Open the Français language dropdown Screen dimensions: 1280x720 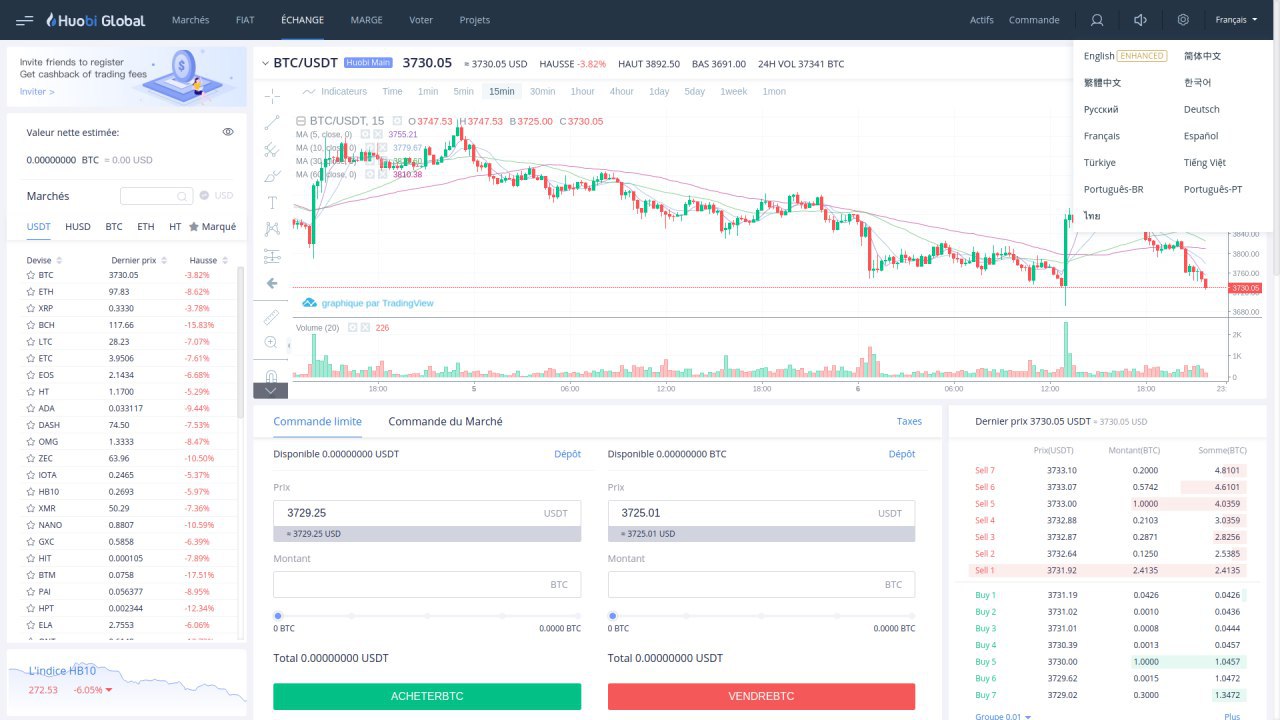(1237, 20)
